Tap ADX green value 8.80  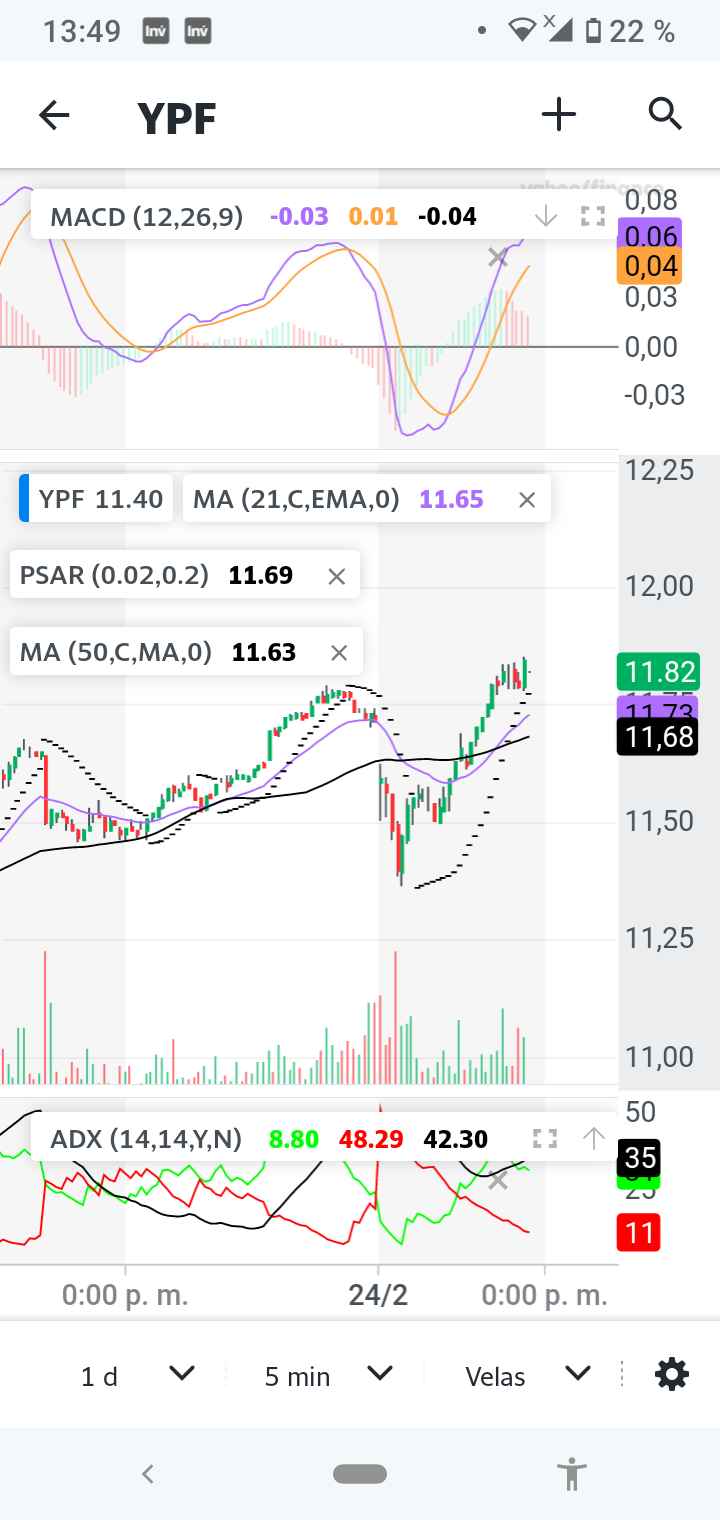coord(294,1138)
